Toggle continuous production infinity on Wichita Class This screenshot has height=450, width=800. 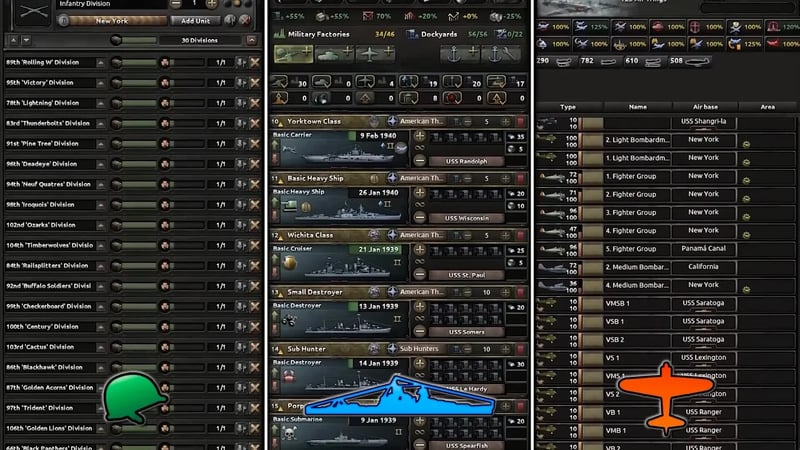point(419,262)
